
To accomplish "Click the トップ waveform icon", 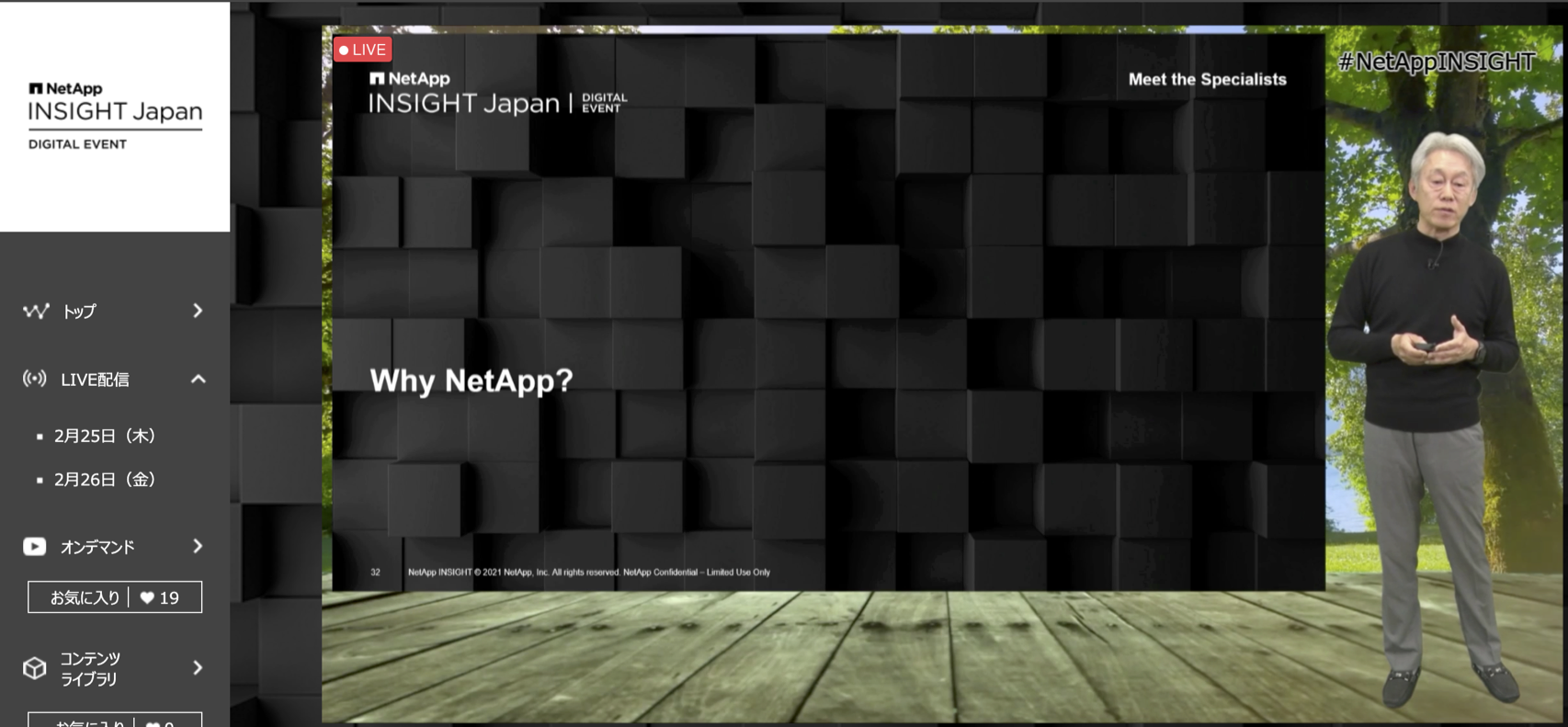I will point(36,312).
